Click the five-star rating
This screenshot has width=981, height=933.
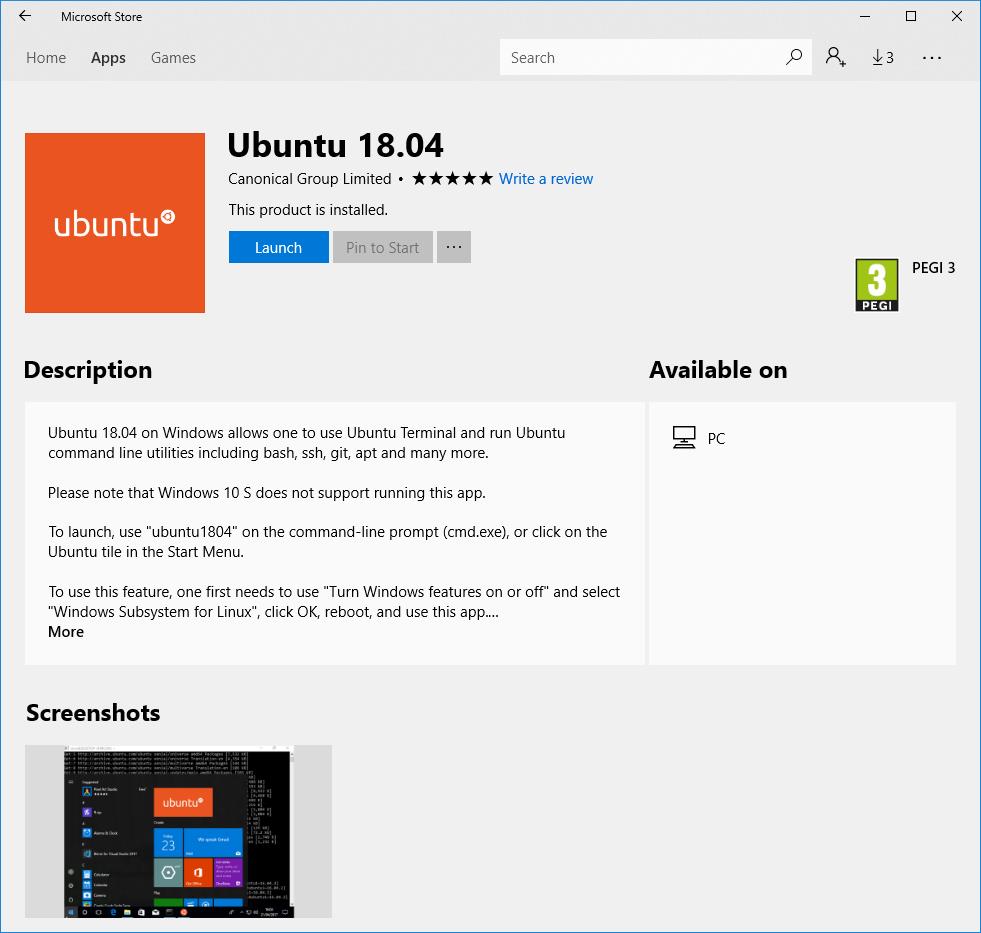(x=452, y=179)
